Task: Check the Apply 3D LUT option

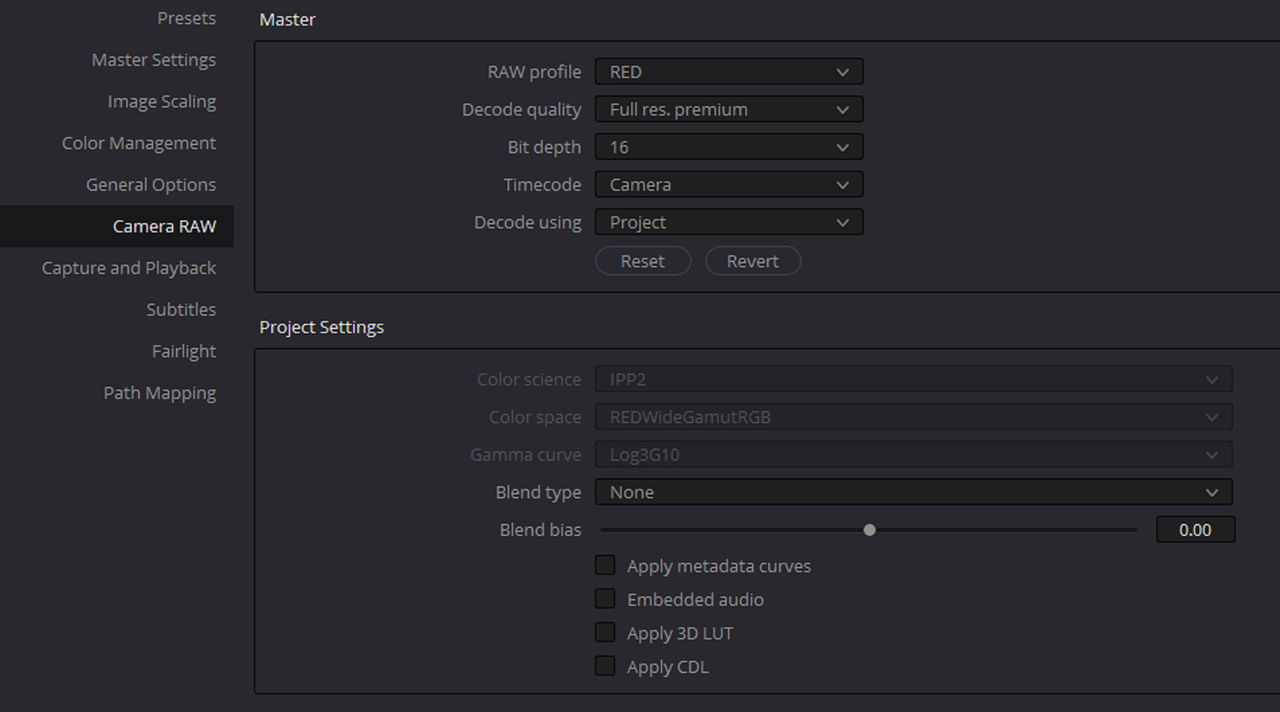Action: point(605,633)
